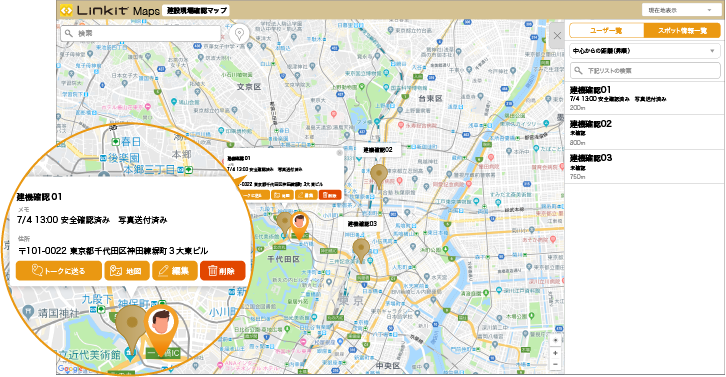Screen dimensions: 726x377
Task: Click the 200m distance text
Action: (x=577, y=107)
